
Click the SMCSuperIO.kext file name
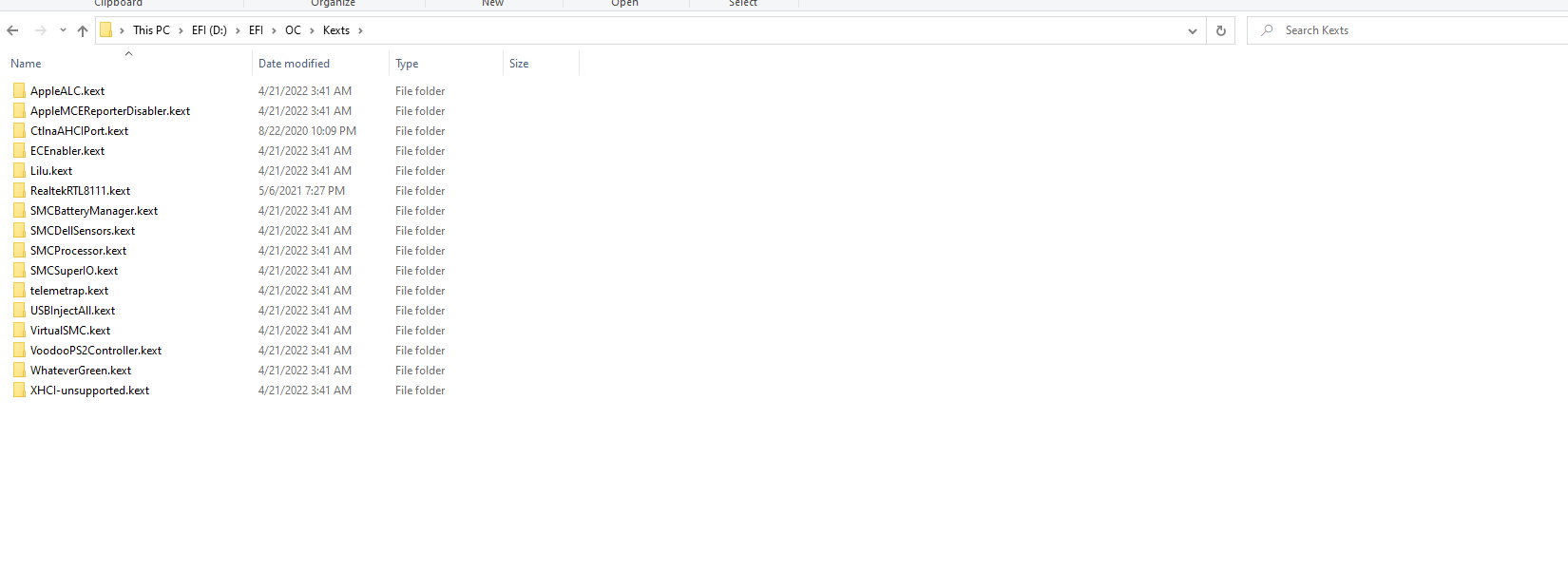[74, 271]
